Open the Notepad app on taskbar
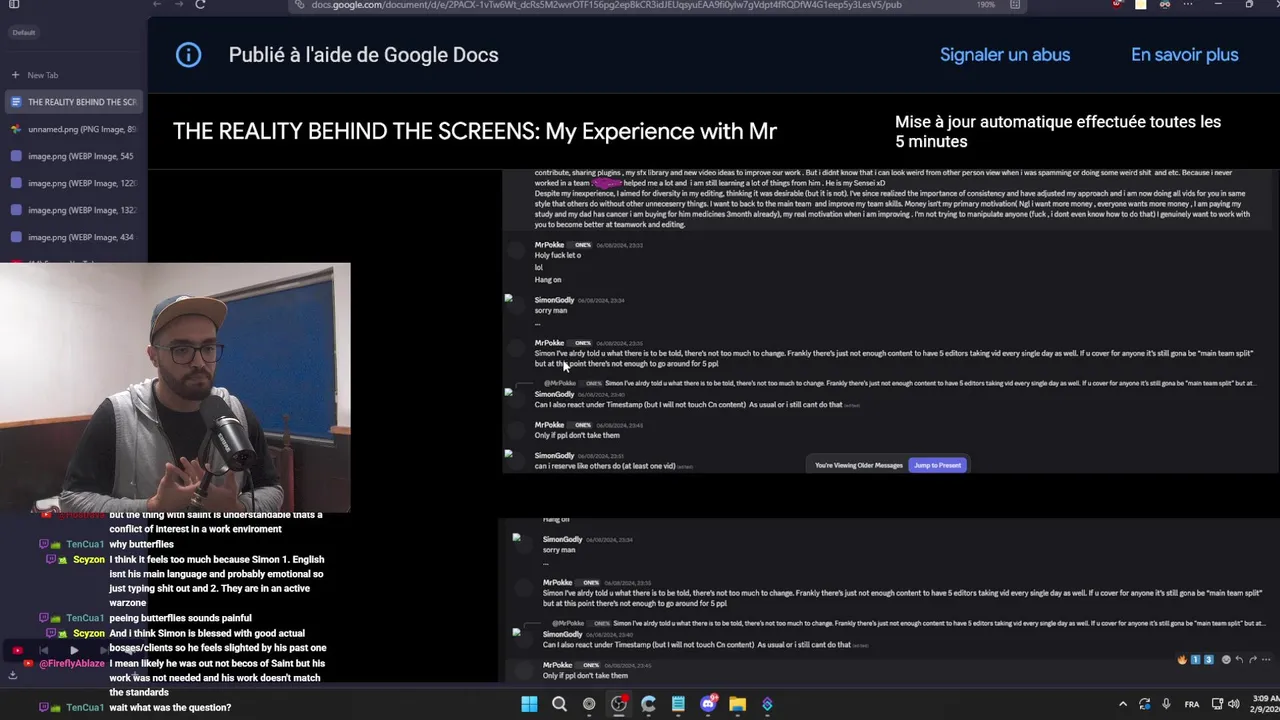Image resolution: width=1280 pixels, height=720 pixels. (678, 704)
